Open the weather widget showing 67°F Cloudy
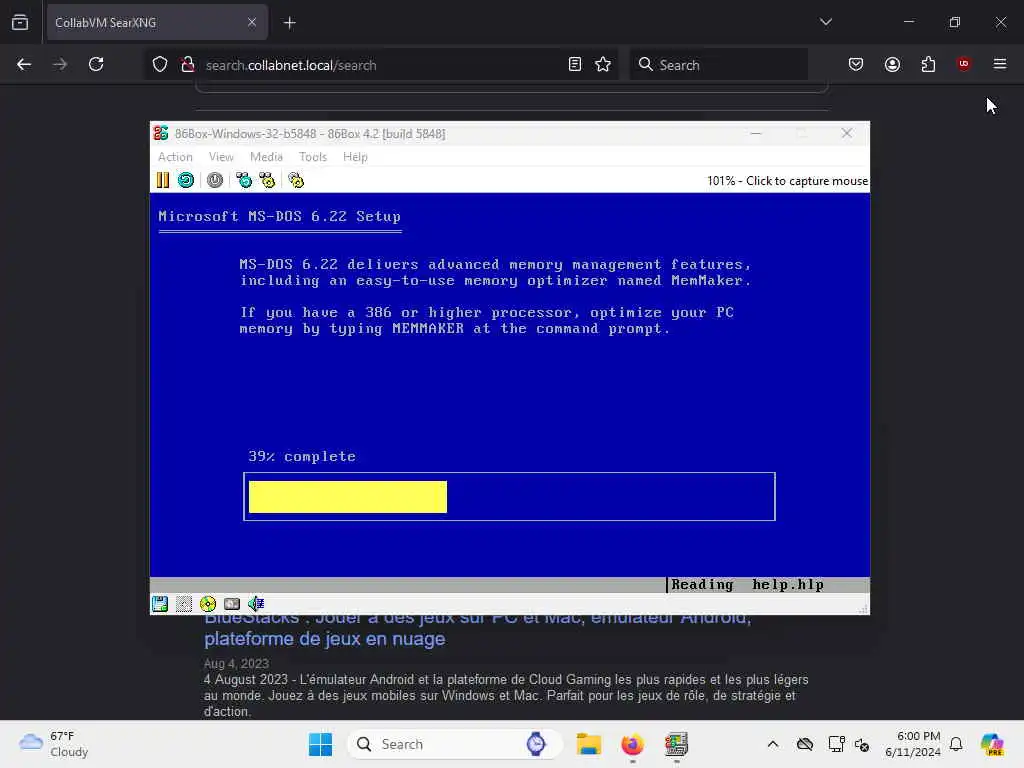Image resolution: width=1024 pixels, height=768 pixels. click(54, 744)
